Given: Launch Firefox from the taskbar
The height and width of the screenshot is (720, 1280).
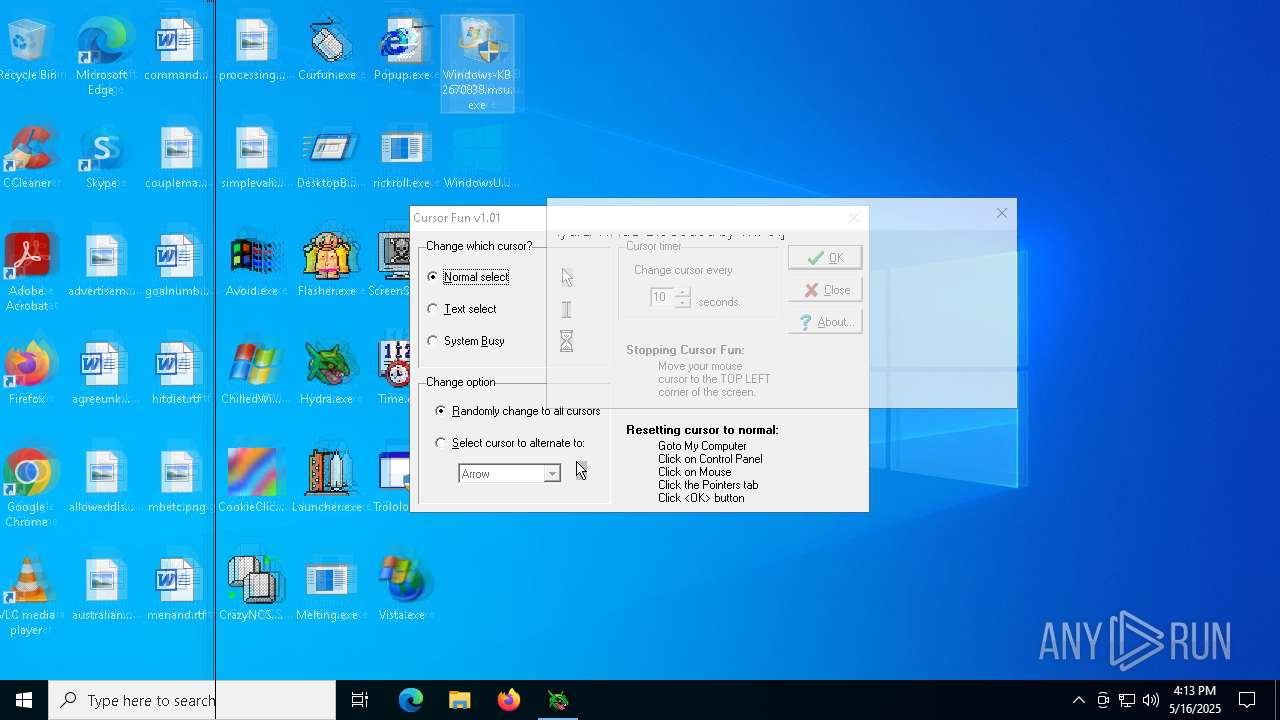Looking at the screenshot, I should tap(509, 700).
